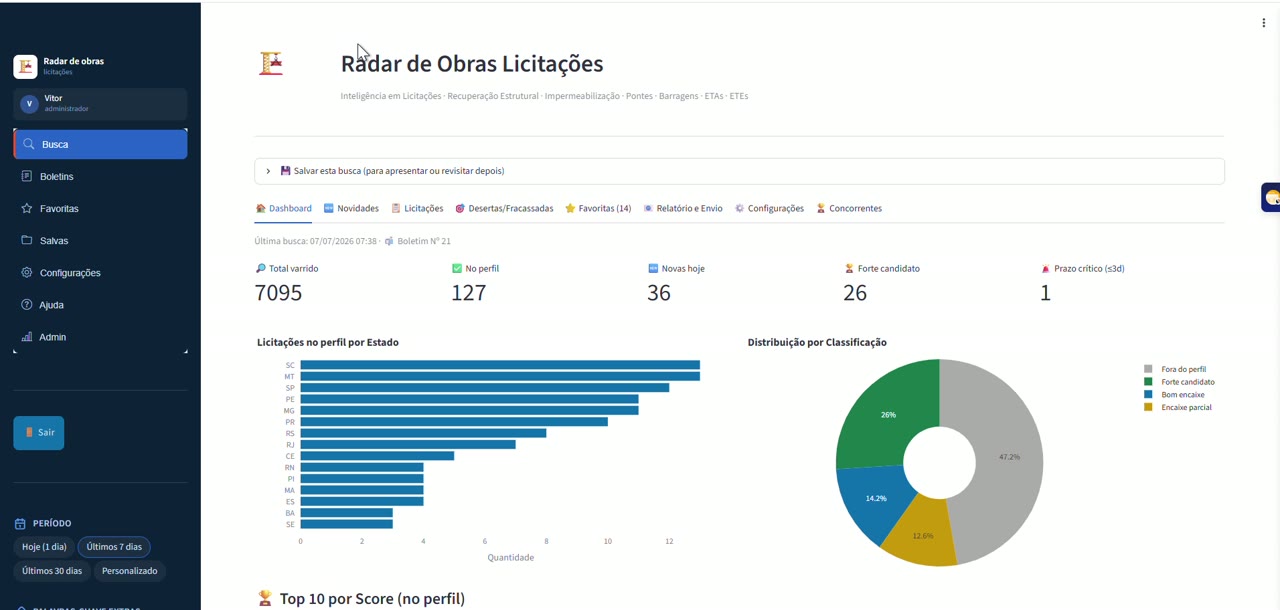The image size is (1280, 610).
Task: Click the Radar de obras logo icon
Action: click(25, 66)
